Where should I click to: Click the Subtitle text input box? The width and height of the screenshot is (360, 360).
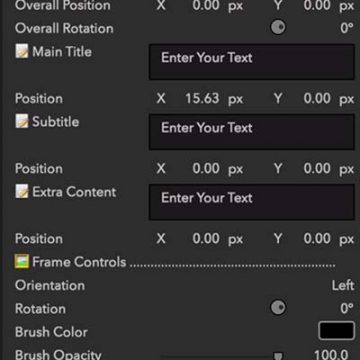tap(252, 132)
